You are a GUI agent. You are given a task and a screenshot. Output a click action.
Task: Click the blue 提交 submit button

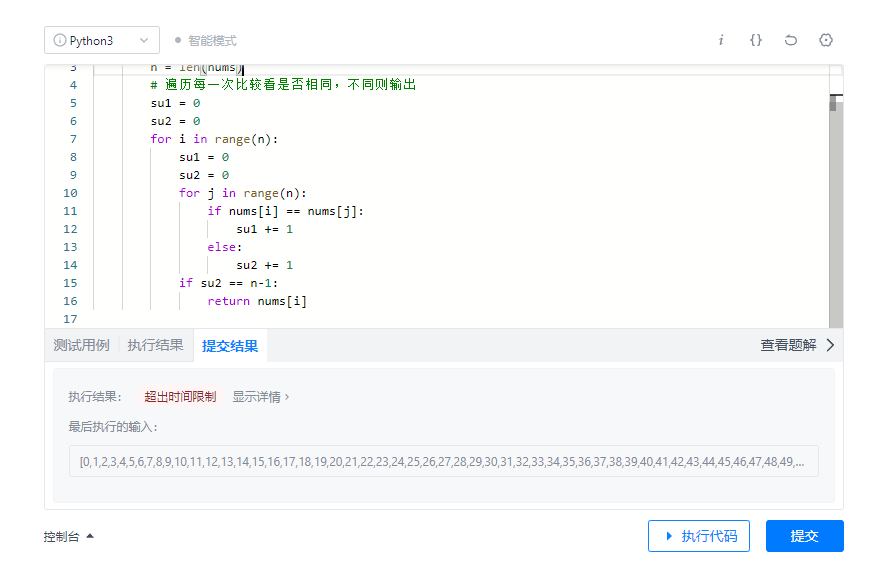805,536
